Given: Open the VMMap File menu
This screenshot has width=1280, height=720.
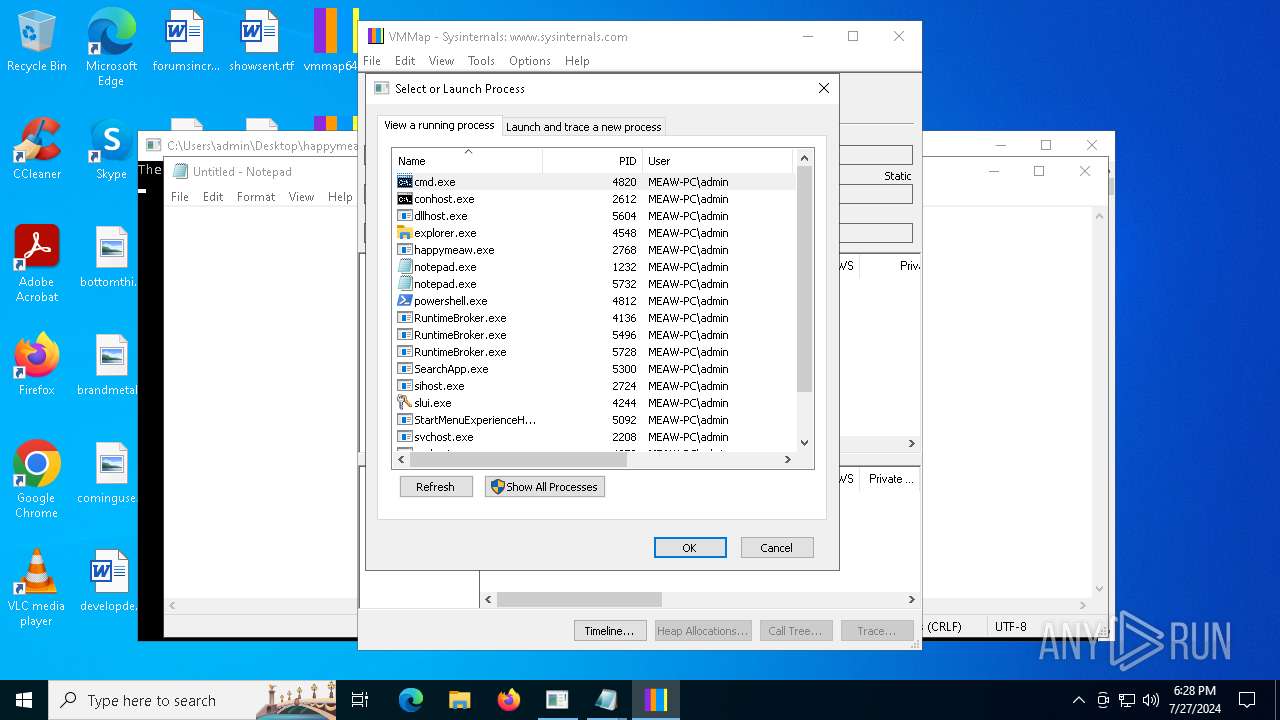Looking at the screenshot, I should pyautogui.click(x=372, y=61).
